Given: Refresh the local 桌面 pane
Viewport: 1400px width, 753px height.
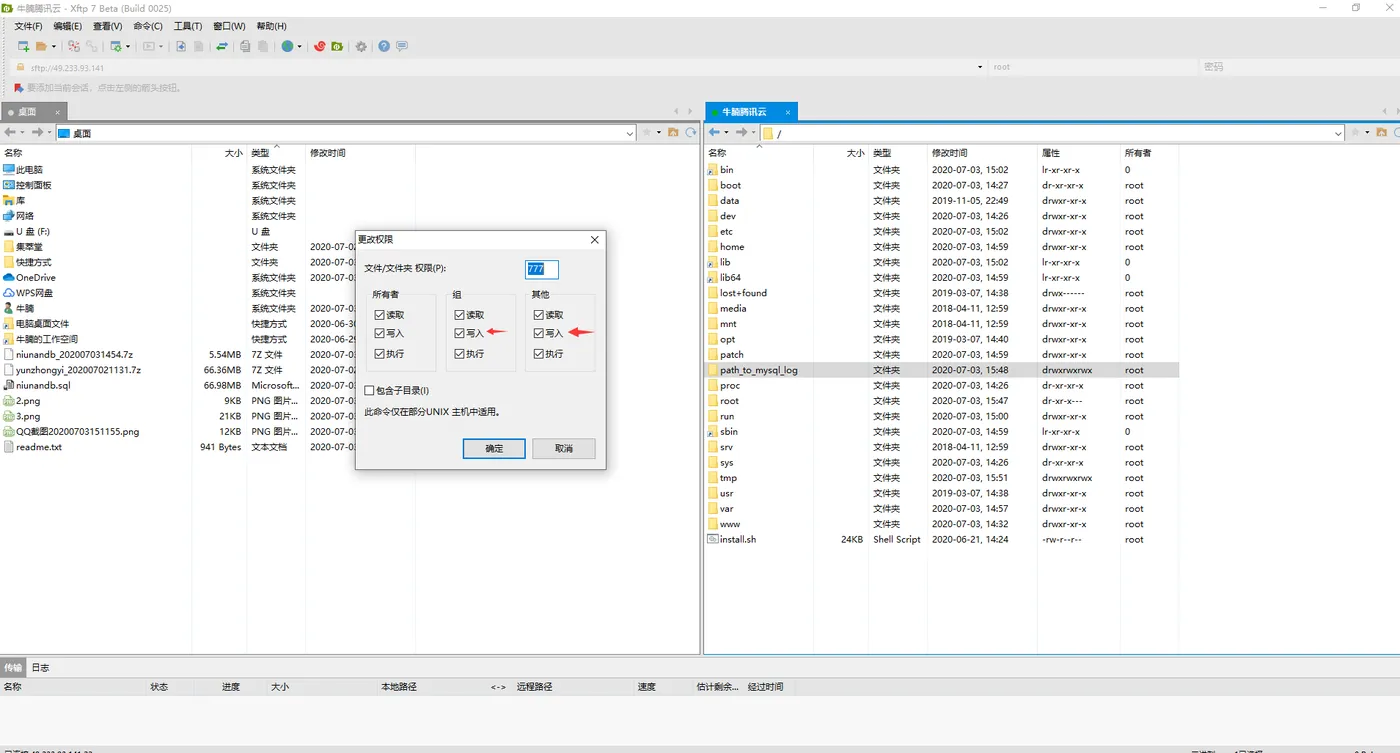Looking at the screenshot, I should (690, 132).
